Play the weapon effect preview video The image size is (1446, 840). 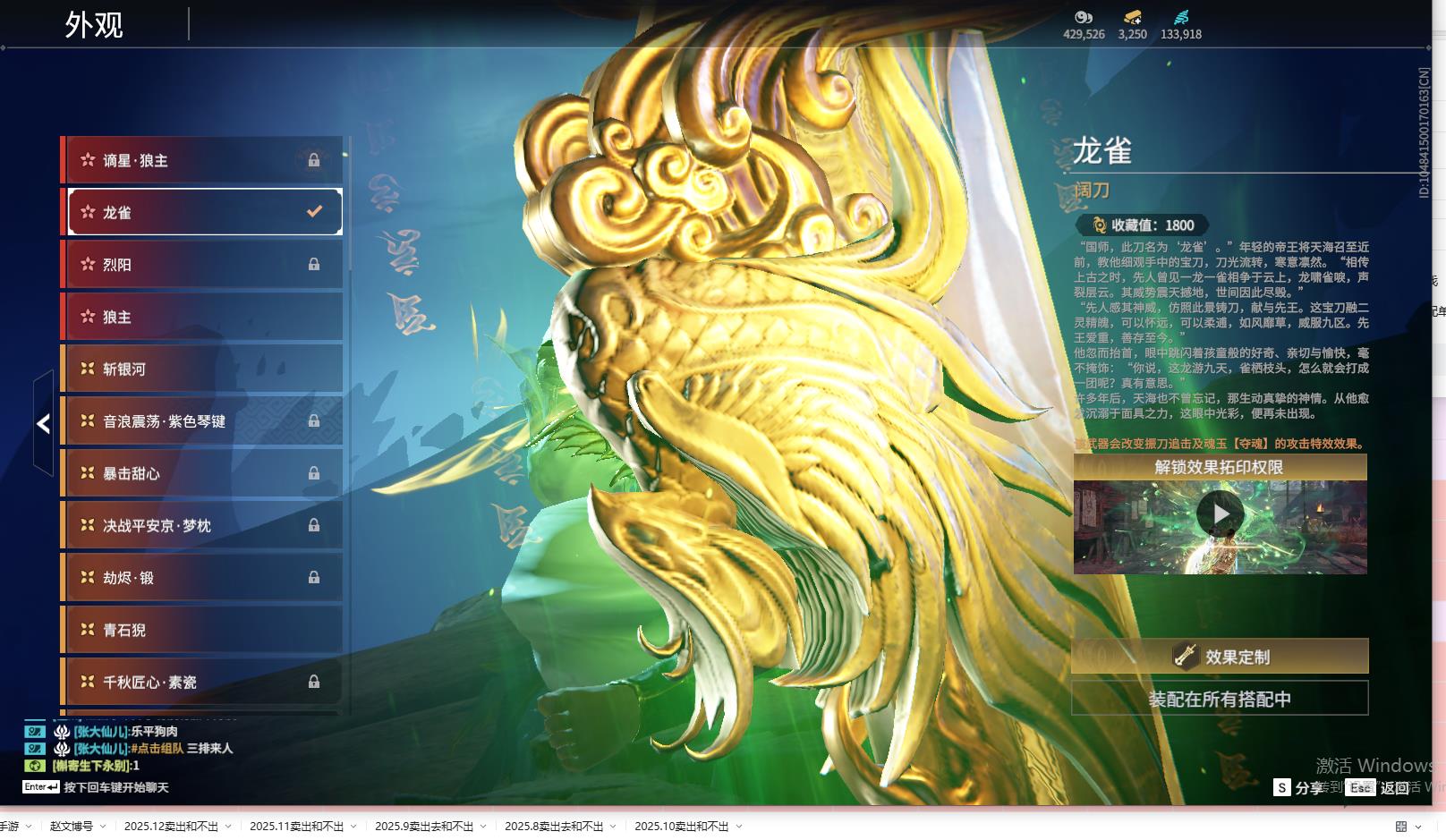click(1220, 514)
